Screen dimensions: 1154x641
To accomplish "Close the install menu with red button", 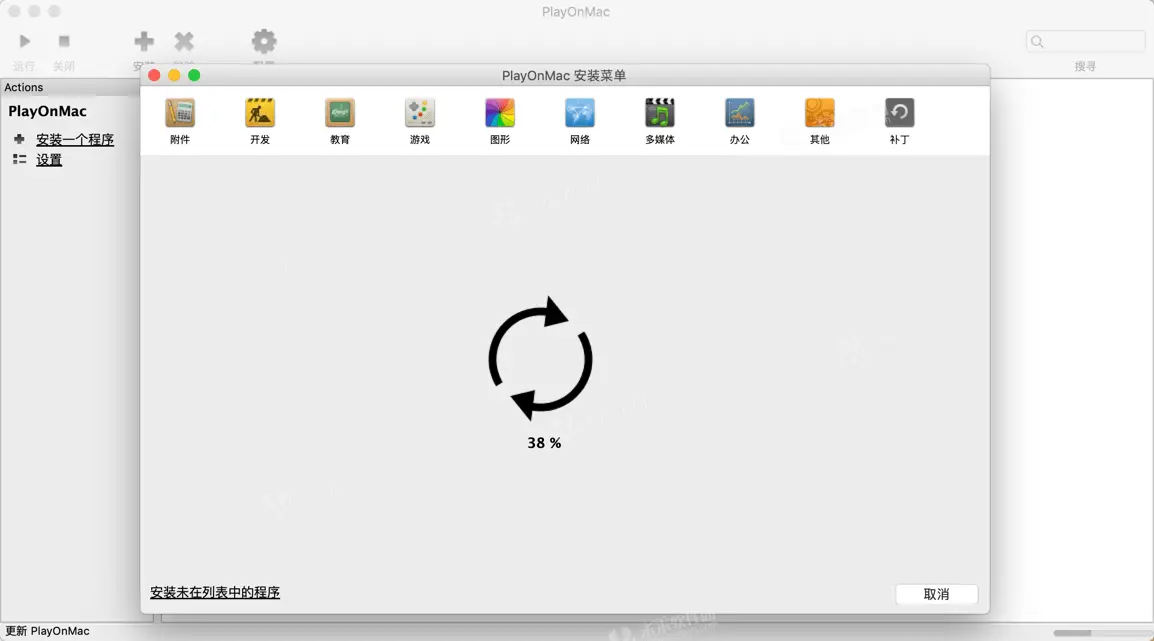I will [154, 75].
